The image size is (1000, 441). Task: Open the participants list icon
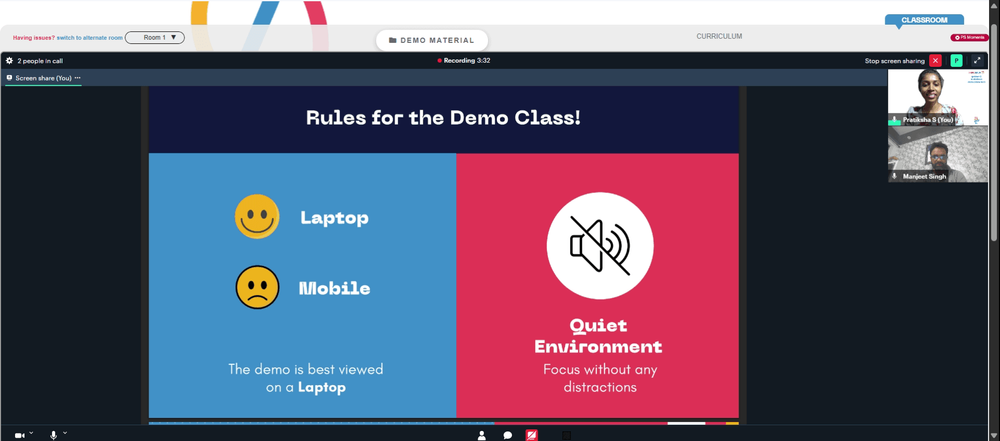coord(482,435)
